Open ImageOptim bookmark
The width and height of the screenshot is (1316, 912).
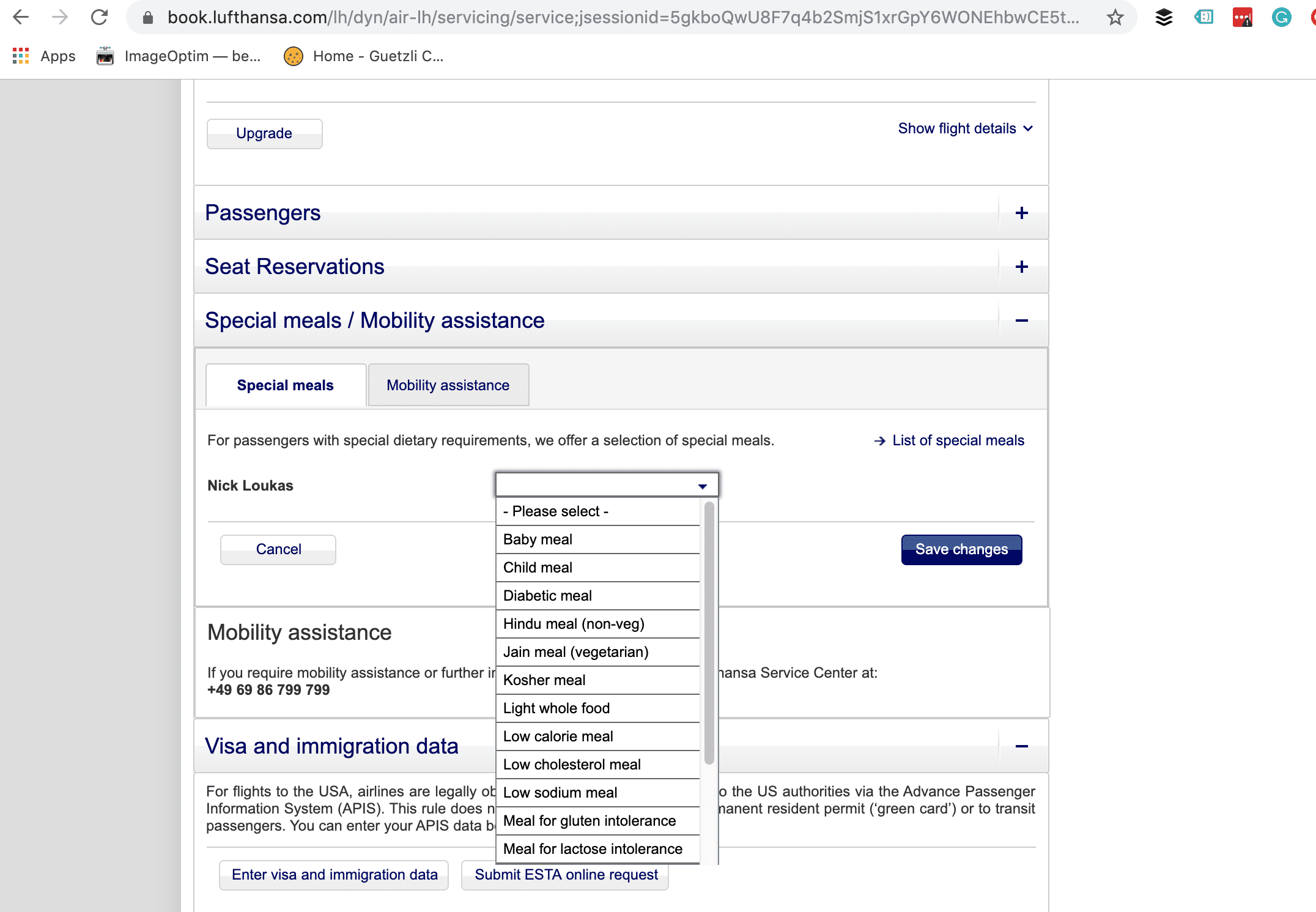tap(179, 56)
